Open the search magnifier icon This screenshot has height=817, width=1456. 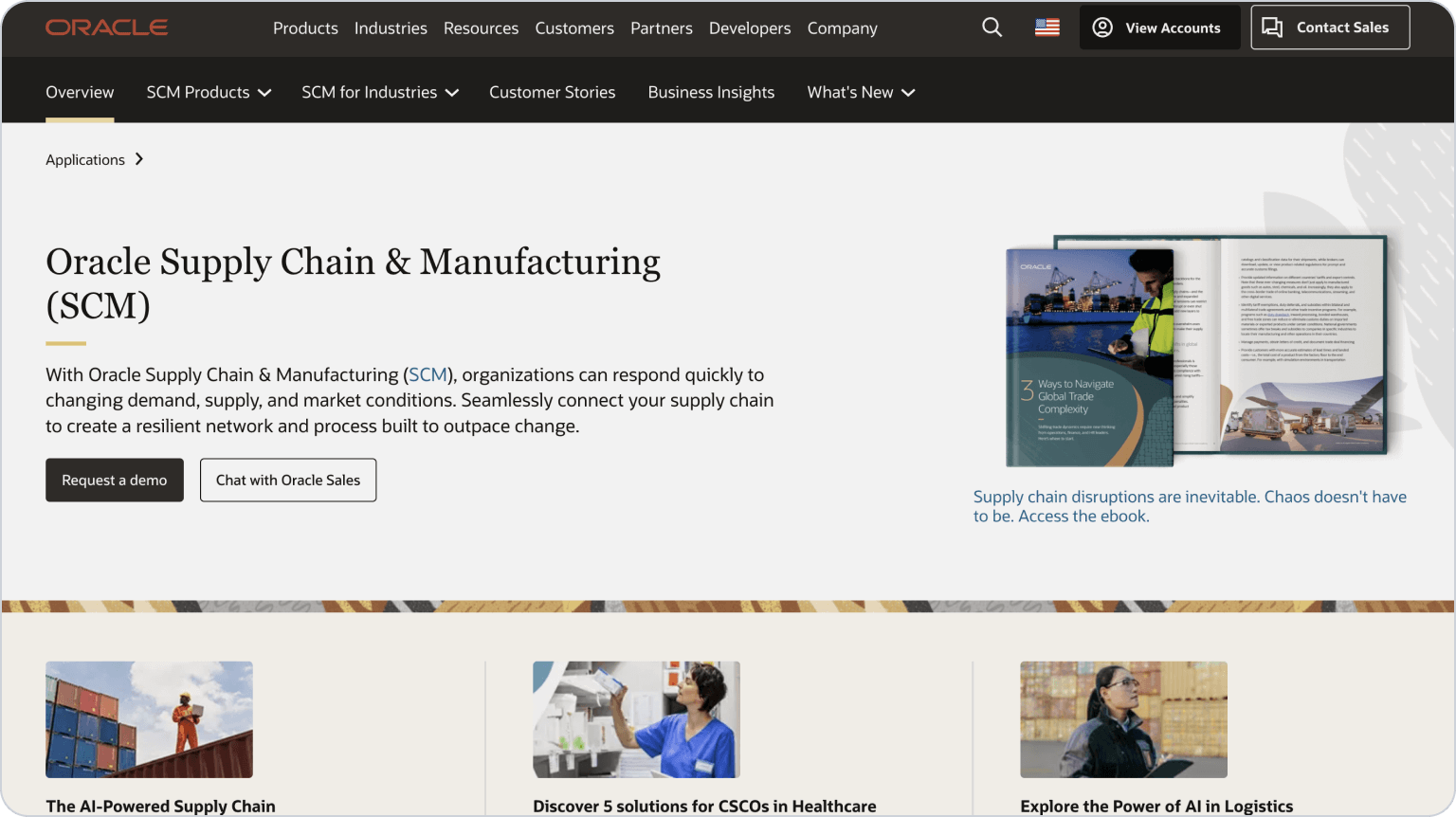tap(992, 27)
